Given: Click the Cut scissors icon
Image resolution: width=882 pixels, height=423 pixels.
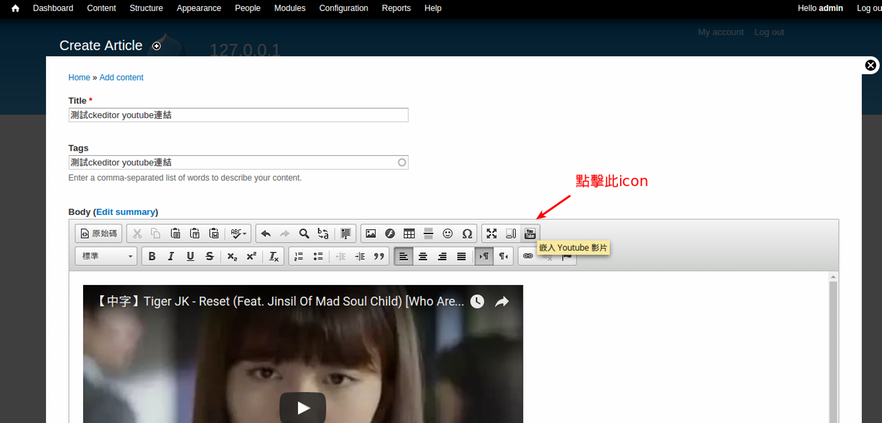Looking at the screenshot, I should (137, 233).
